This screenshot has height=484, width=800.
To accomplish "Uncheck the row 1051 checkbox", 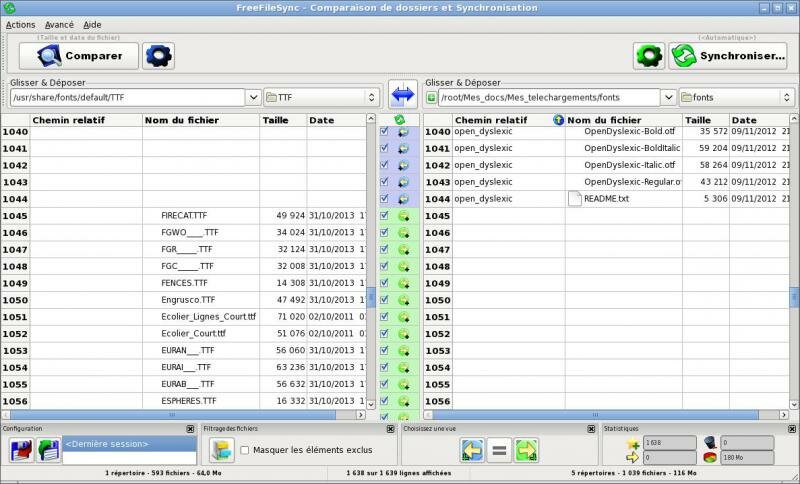I will click(x=384, y=317).
